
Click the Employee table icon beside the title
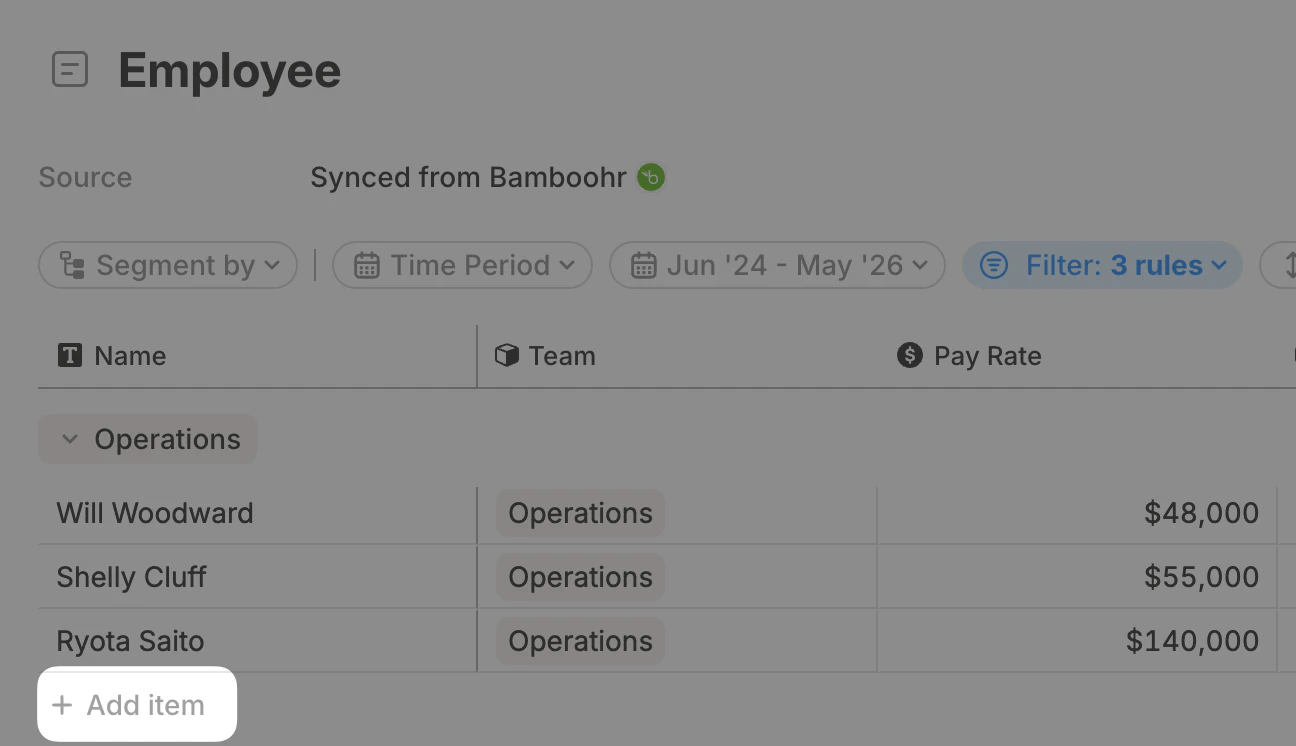69,70
